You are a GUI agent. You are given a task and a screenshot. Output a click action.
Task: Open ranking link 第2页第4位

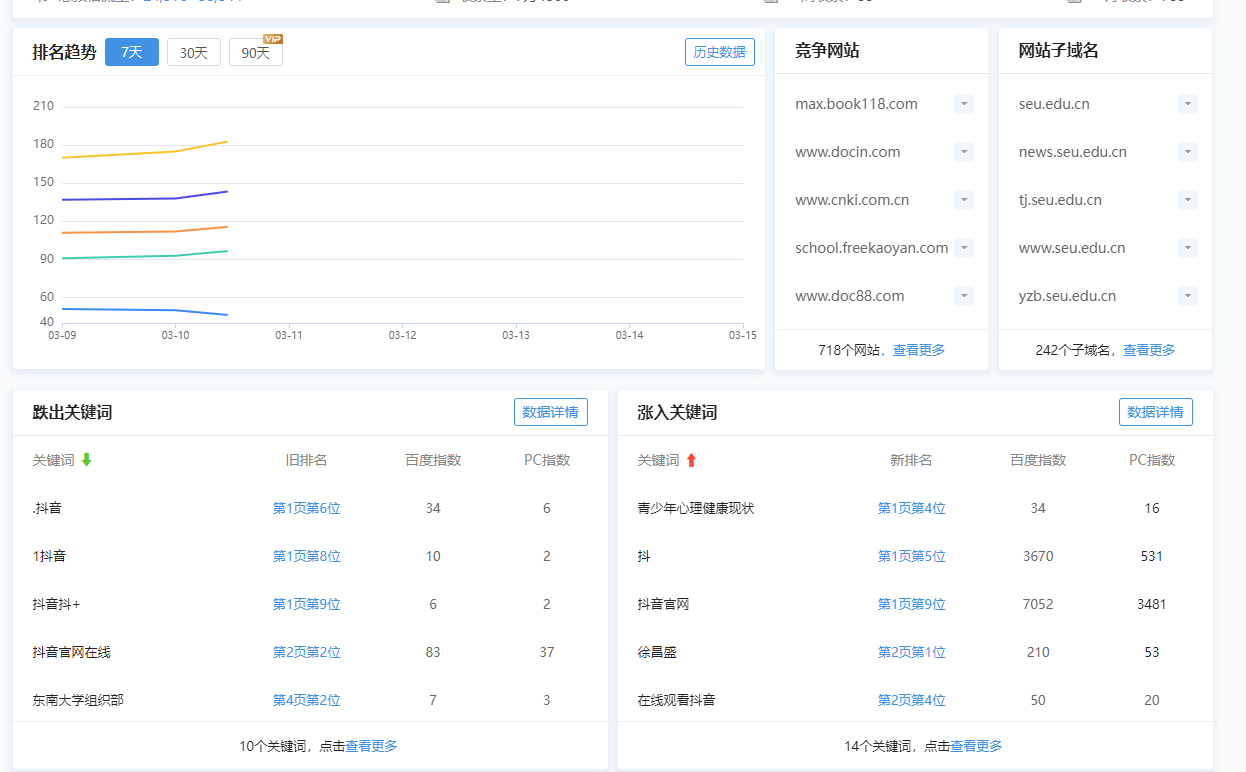tap(912, 700)
